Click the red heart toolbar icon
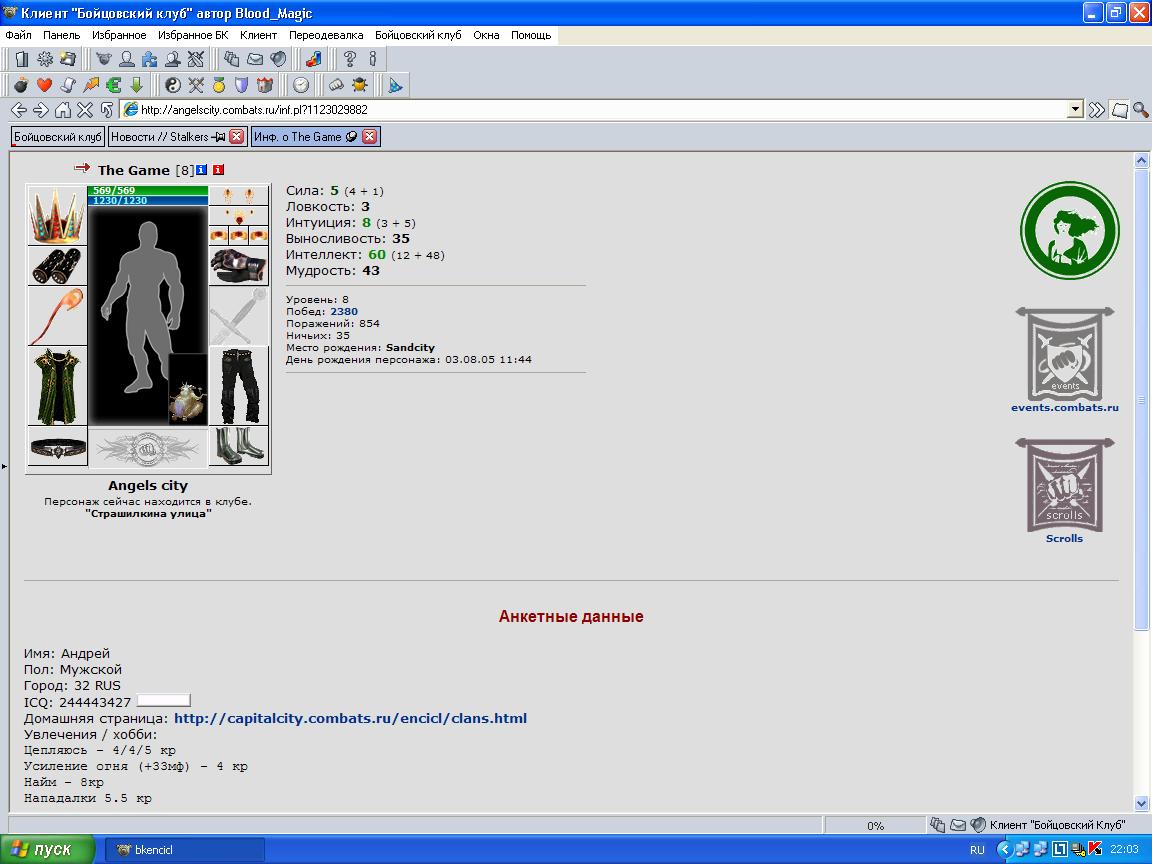Screen dimensions: 1152x864 click(x=44, y=85)
